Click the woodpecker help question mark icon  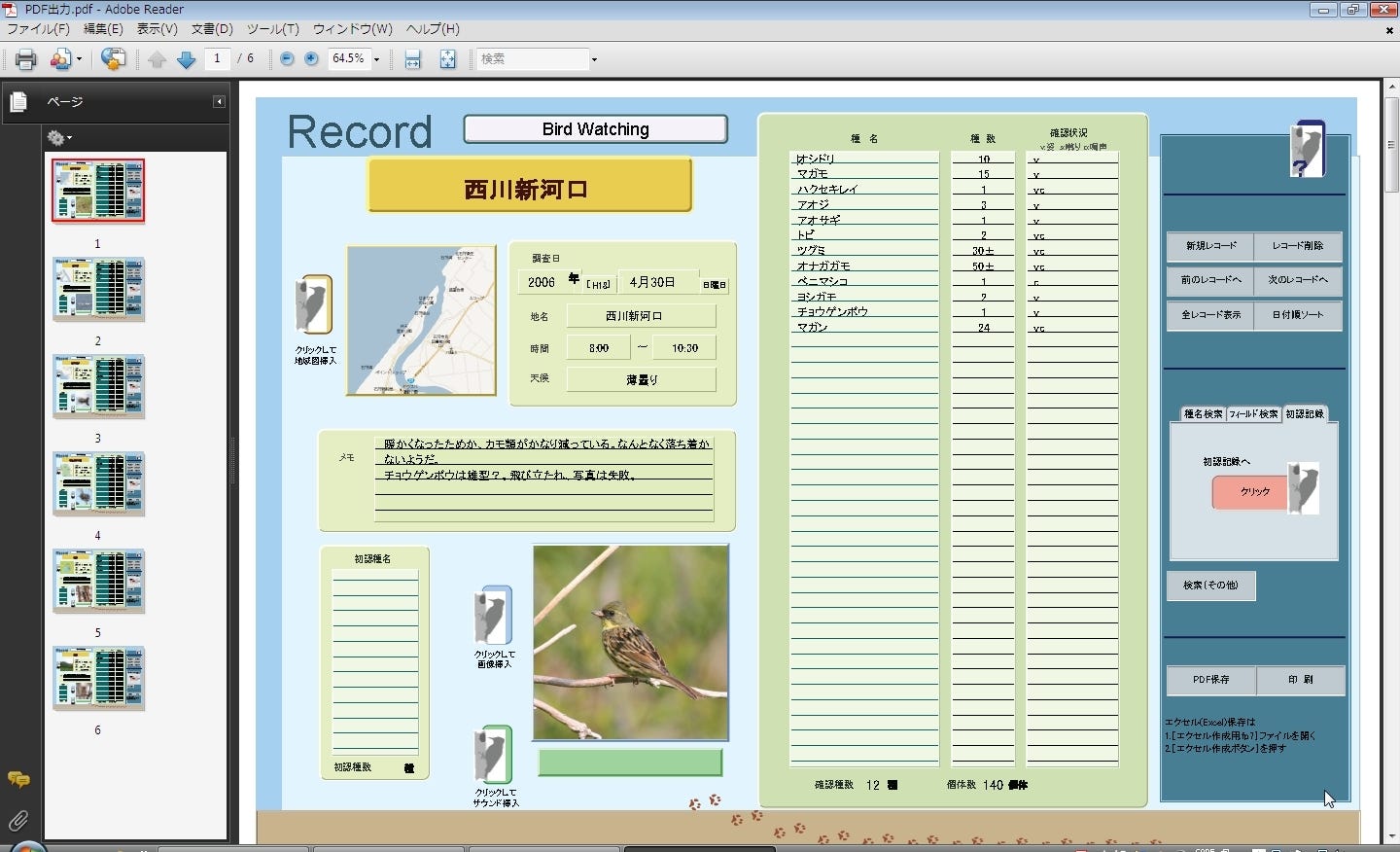coord(1308,149)
